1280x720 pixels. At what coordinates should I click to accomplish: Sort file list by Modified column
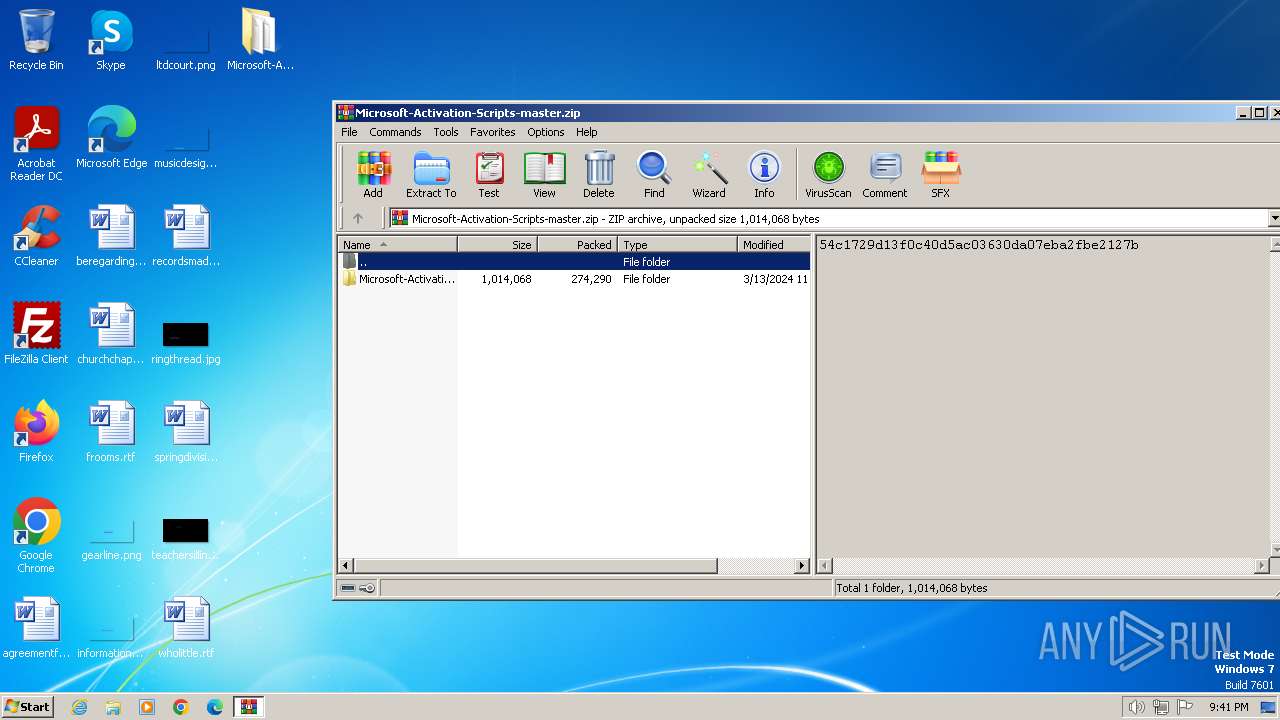click(x=773, y=244)
